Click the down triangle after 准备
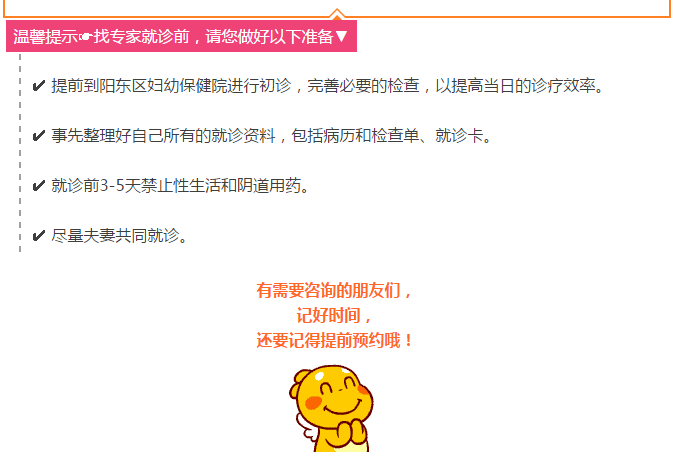Viewport: 674px width, 474px height. point(341,36)
